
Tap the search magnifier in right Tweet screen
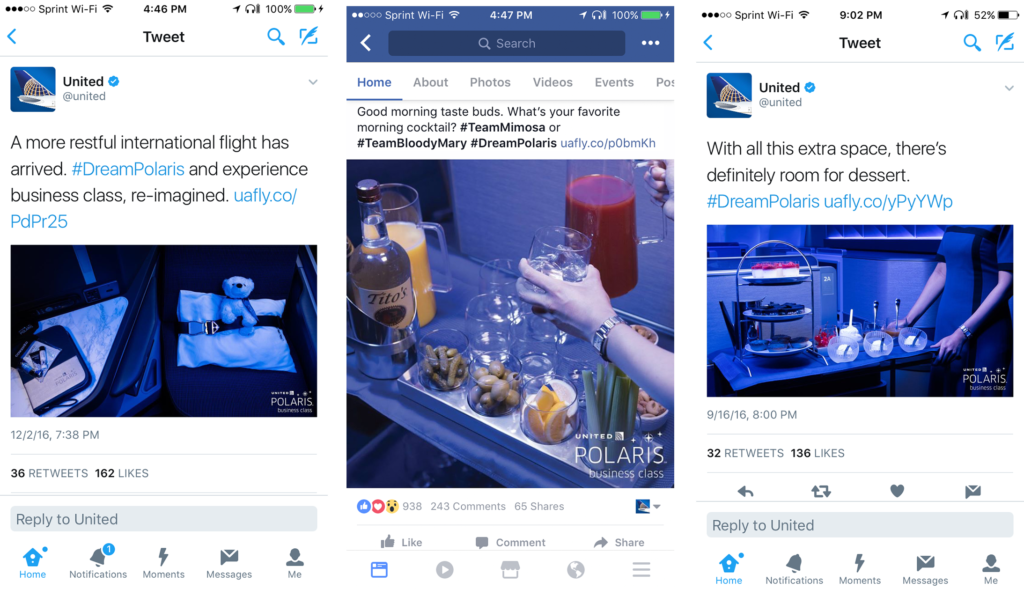click(x=972, y=43)
